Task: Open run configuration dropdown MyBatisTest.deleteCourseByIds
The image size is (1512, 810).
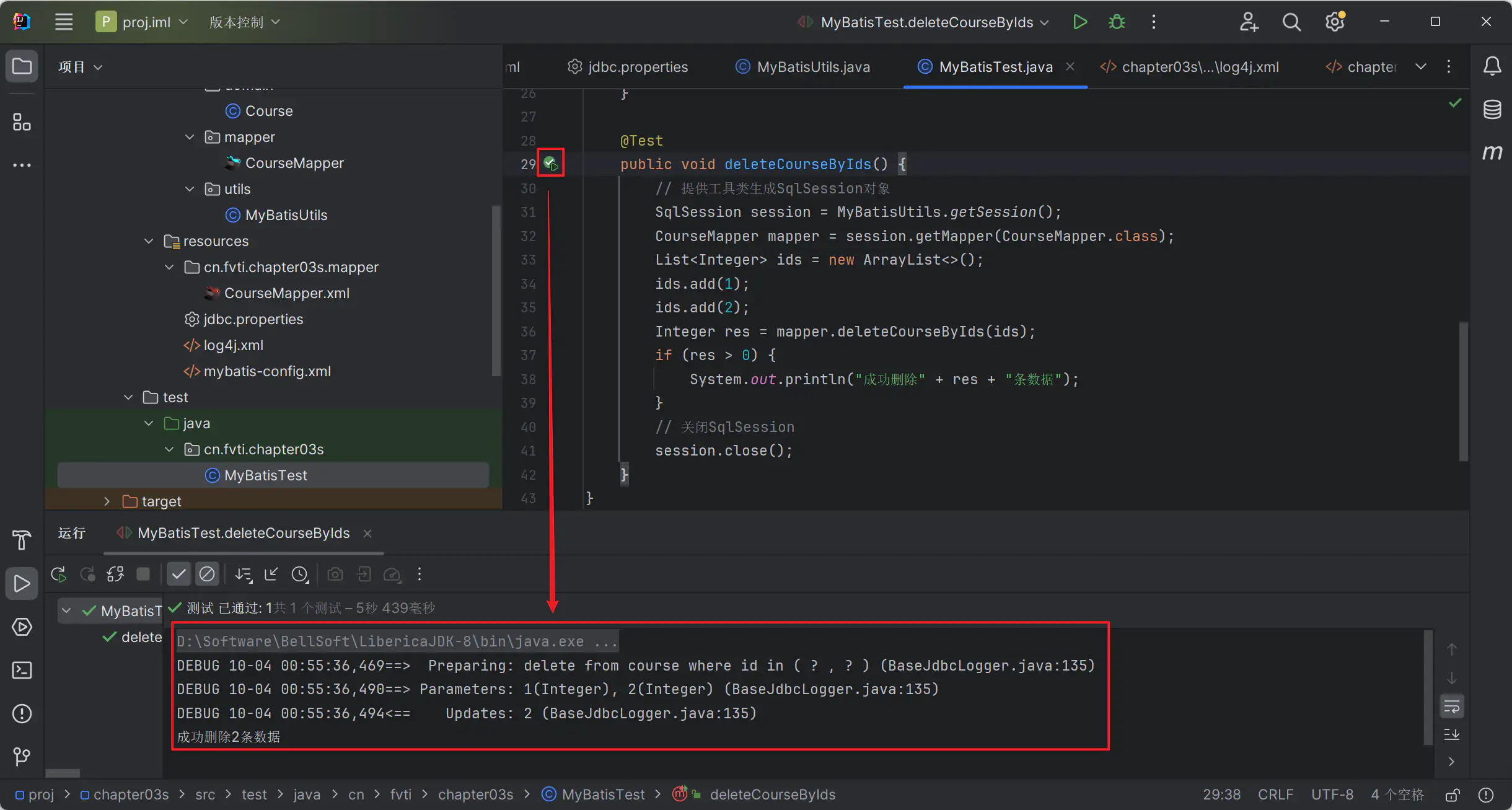Action: click(x=923, y=22)
